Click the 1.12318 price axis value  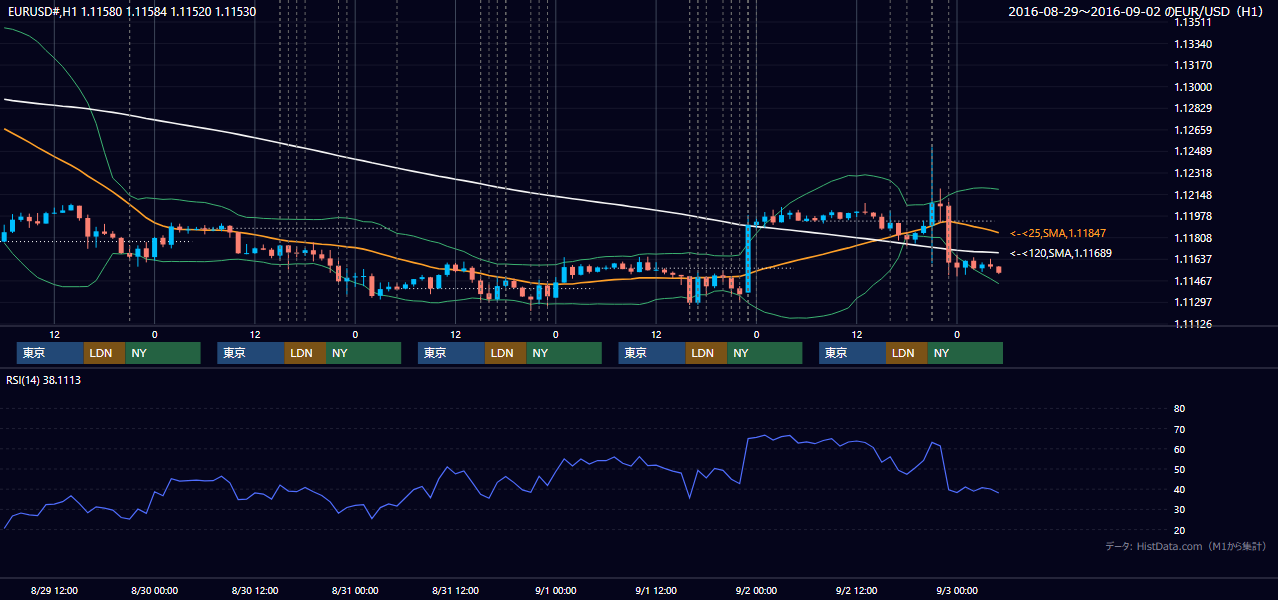click(1192, 173)
